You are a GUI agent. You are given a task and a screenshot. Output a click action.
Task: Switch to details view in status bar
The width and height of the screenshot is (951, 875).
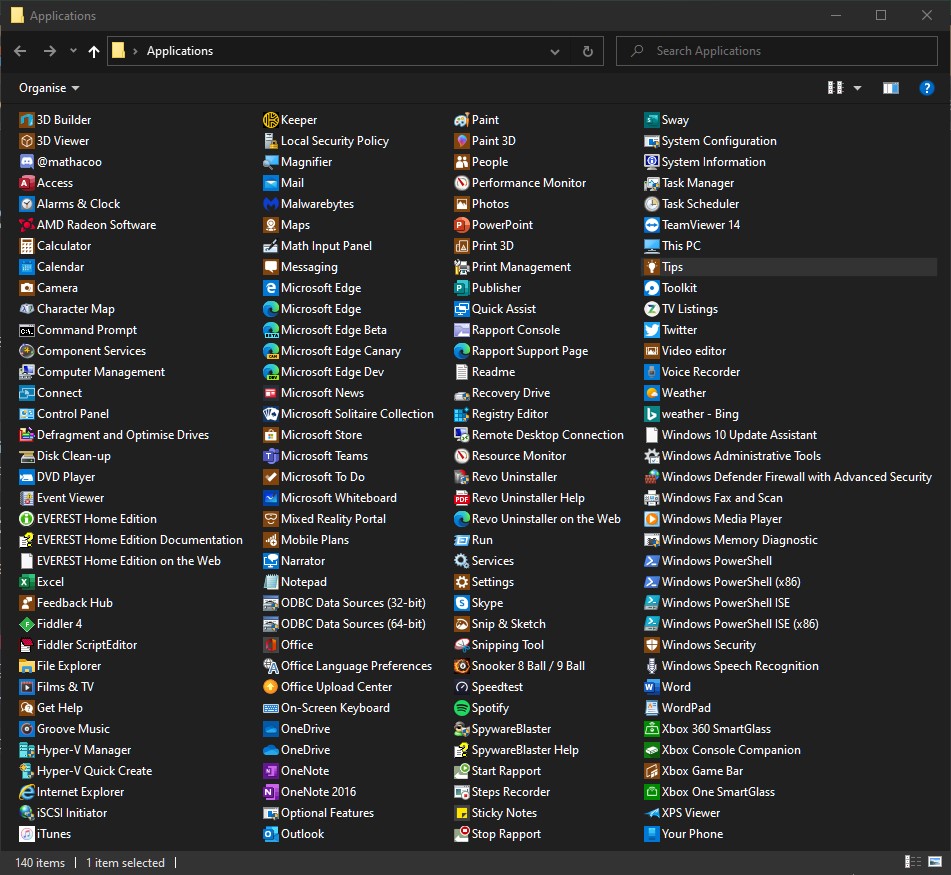point(912,862)
